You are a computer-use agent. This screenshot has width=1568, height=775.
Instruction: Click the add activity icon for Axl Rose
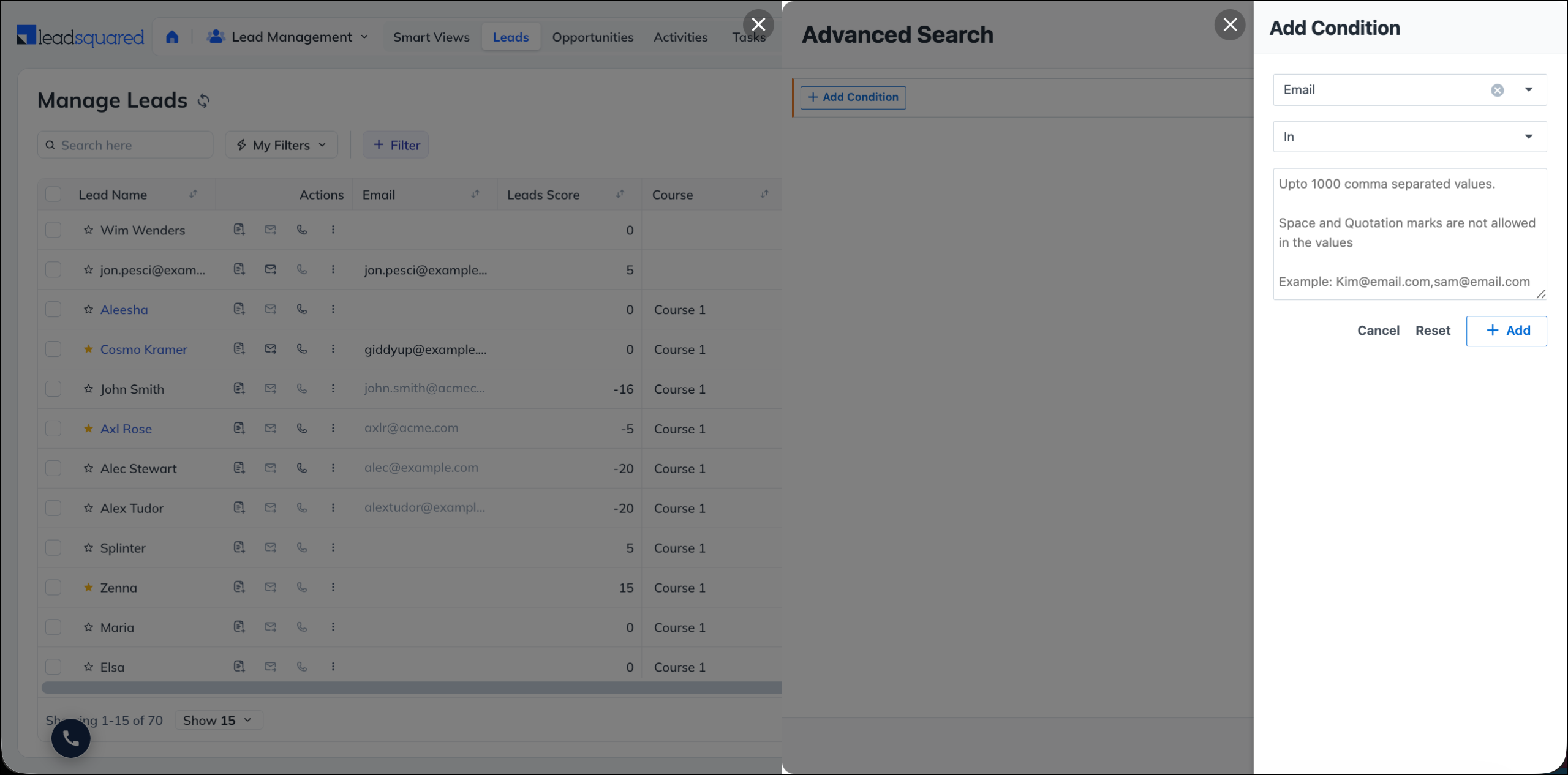click(239, 429)
